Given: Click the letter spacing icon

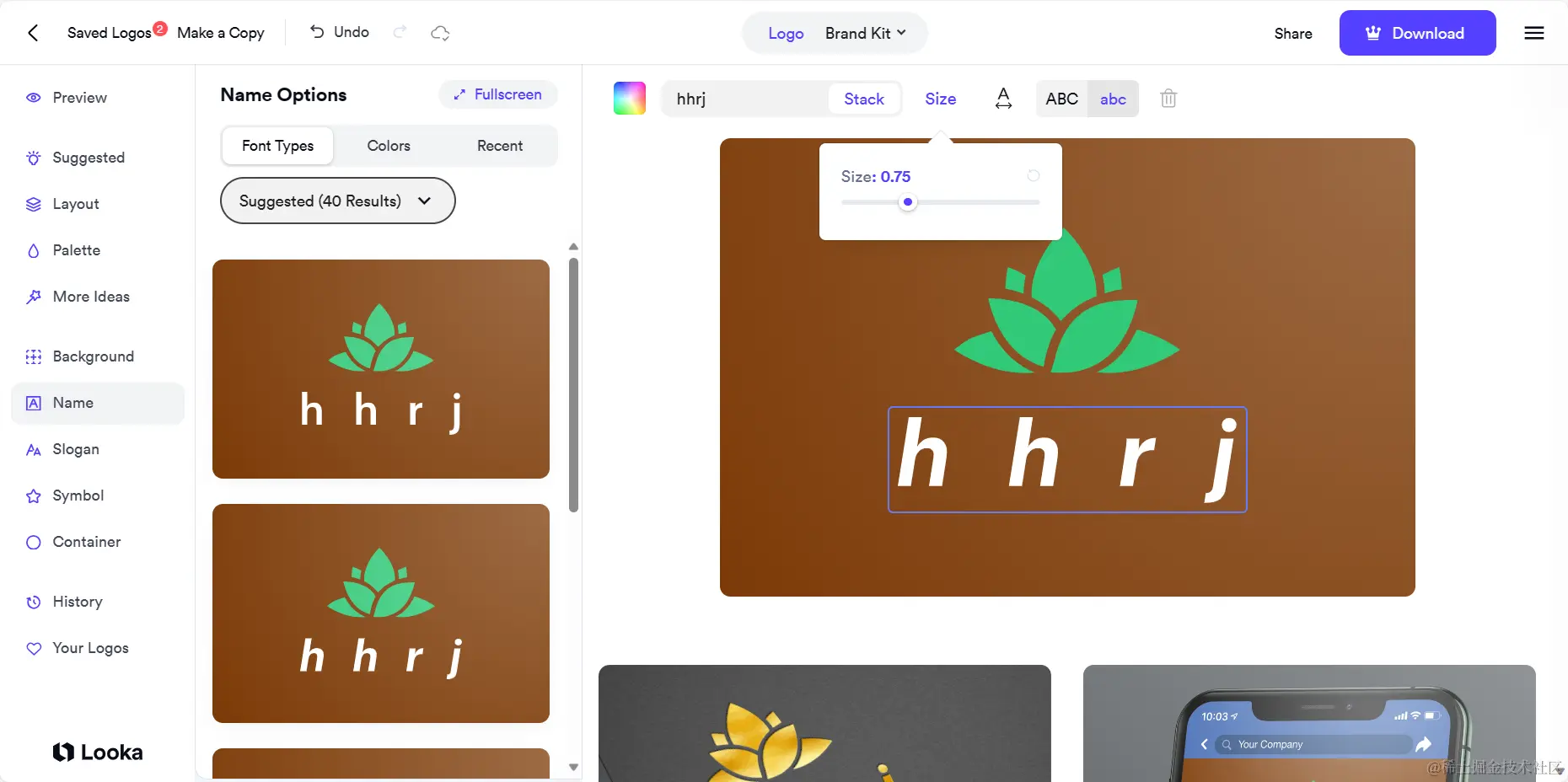Looking at the screenshot, I should coord(1003,99).
